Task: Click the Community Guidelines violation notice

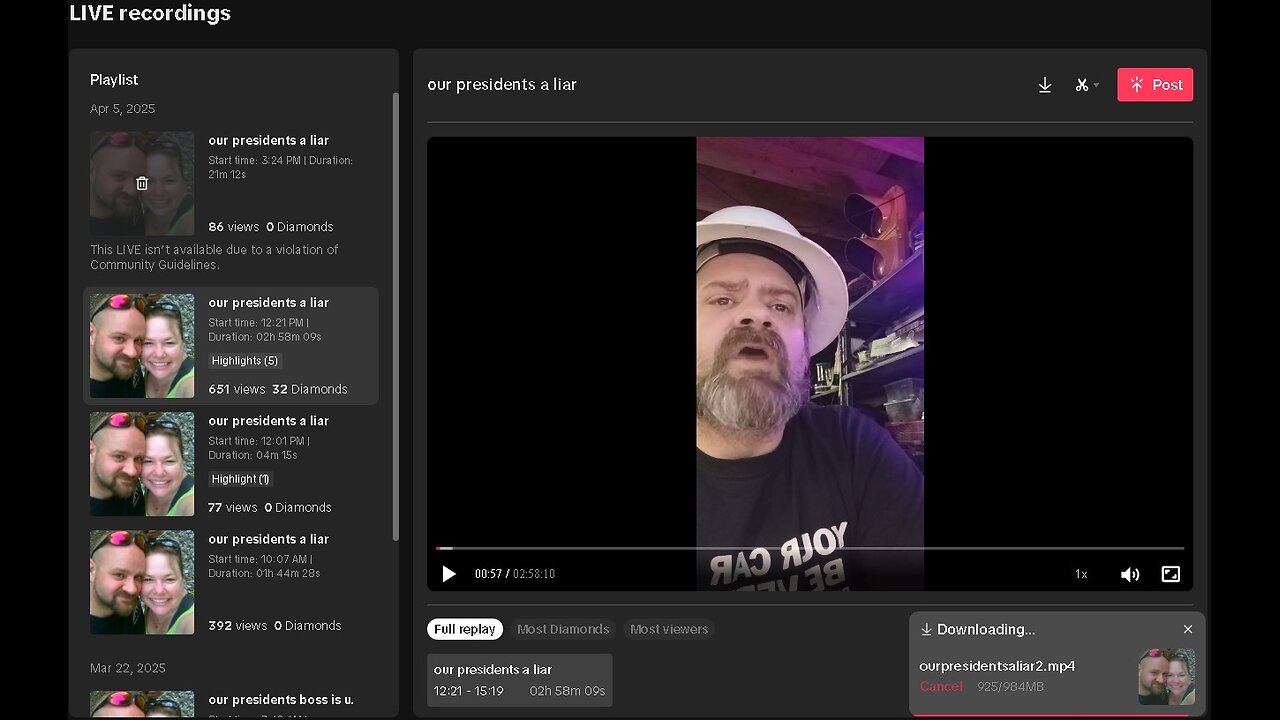Action: 214,257
